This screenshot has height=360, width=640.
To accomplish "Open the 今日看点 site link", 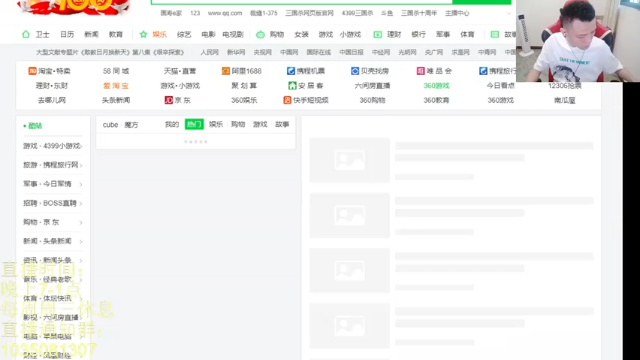I will 500,86.
